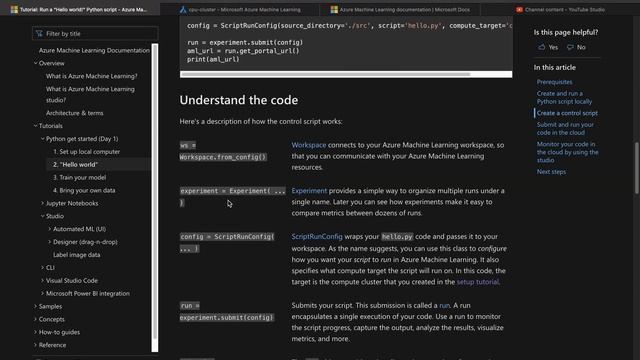The image size is (640, 360).
Task: Click the Experiment link
Action: pyautogui.click(x=309, y=191)
